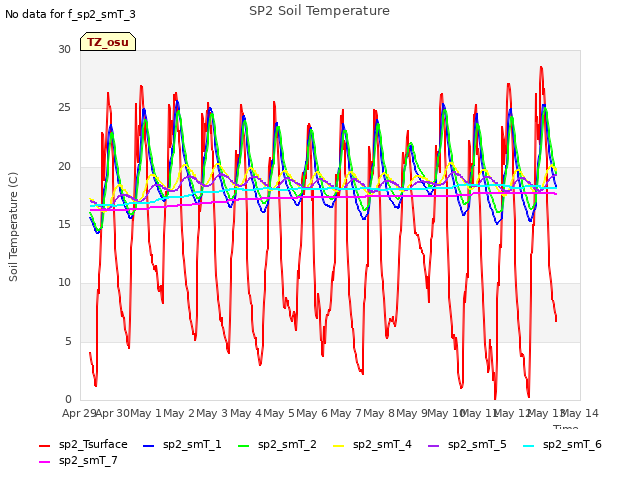Click the 0 y-axis tick label
The image size is (640, 480).
click(x=68, y=399)
